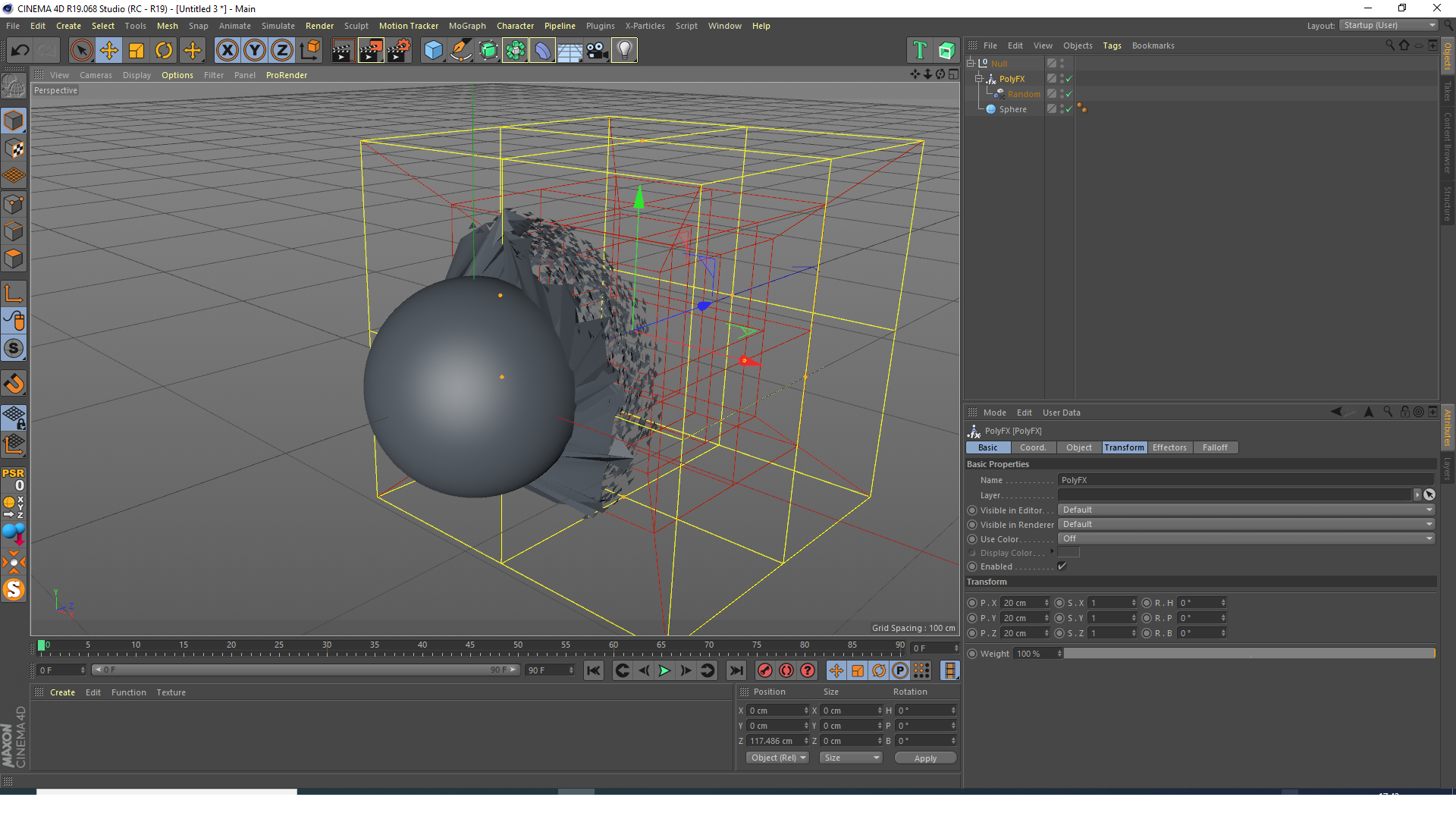1456x819 pixels.
Task: Open the MoGraph menu
Action: (x=467, y=26)
